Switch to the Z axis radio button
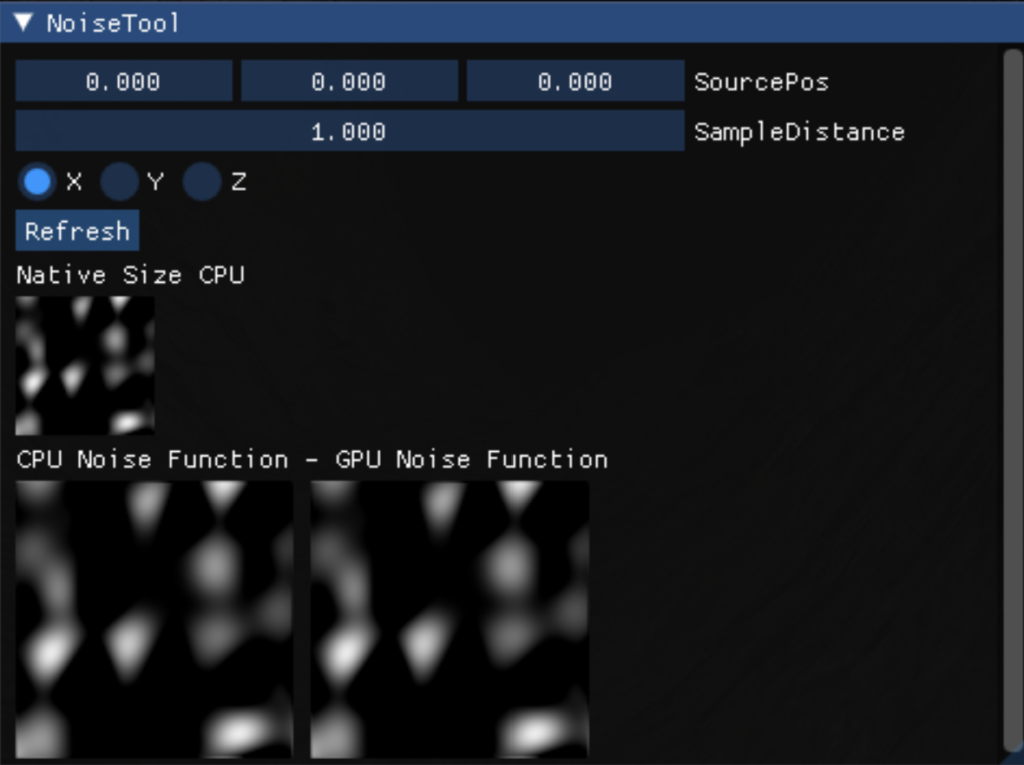This screenshot has width=1024, height=765. (202, 182)
